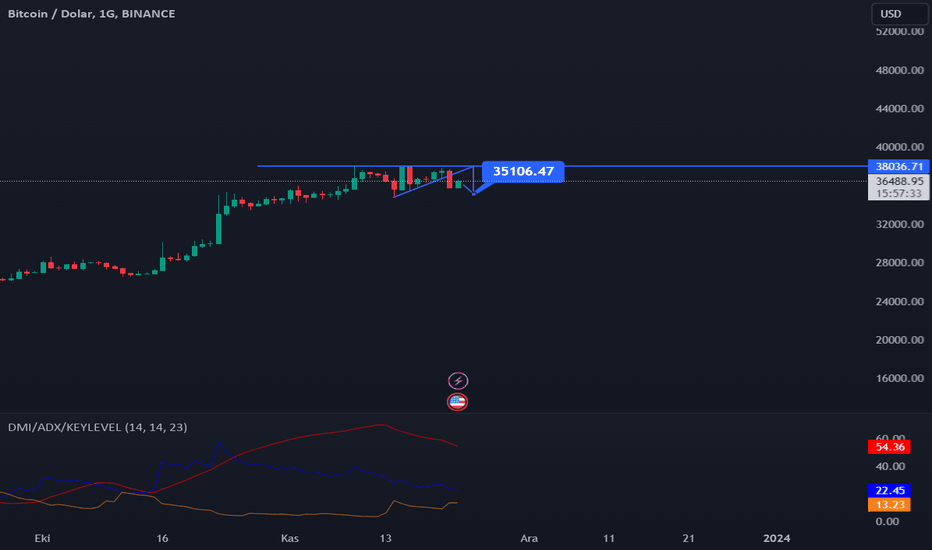Click the 28000.00 price axis label

tap(899, 263)
